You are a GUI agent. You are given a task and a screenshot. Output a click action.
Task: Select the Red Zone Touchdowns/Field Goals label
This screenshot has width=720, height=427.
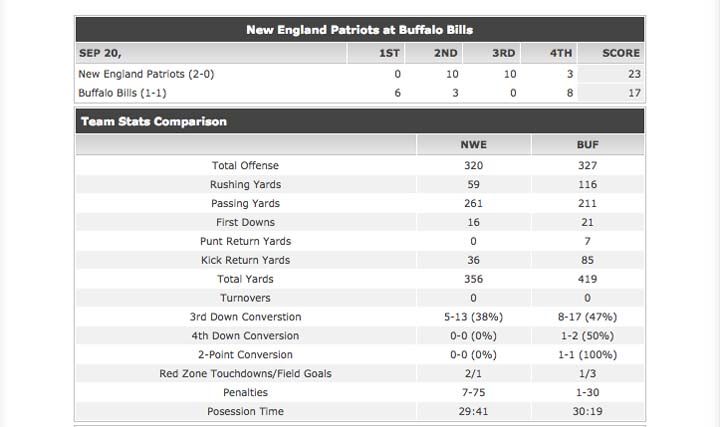pos(245,374)
